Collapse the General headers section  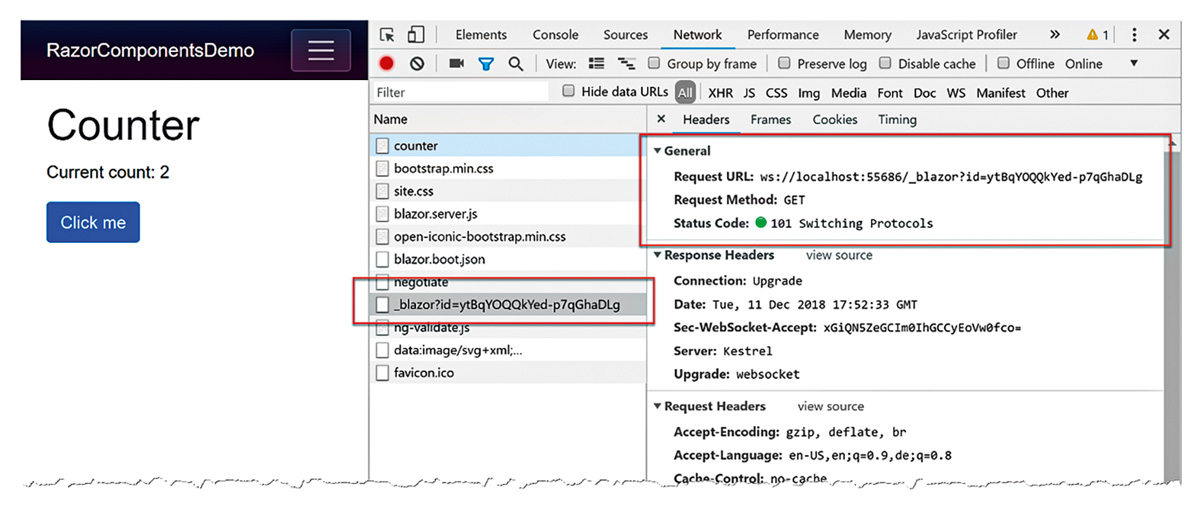pos(658,151)
